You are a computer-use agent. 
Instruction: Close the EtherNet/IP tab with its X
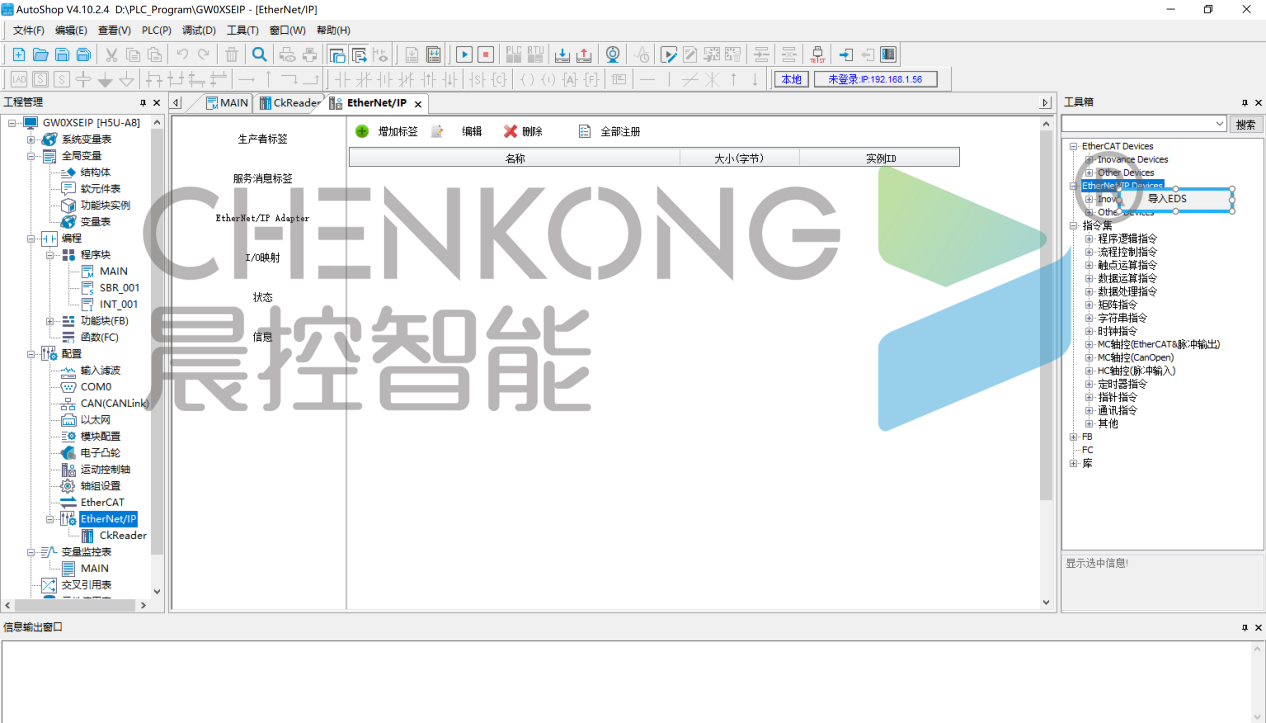coord(418,103)
